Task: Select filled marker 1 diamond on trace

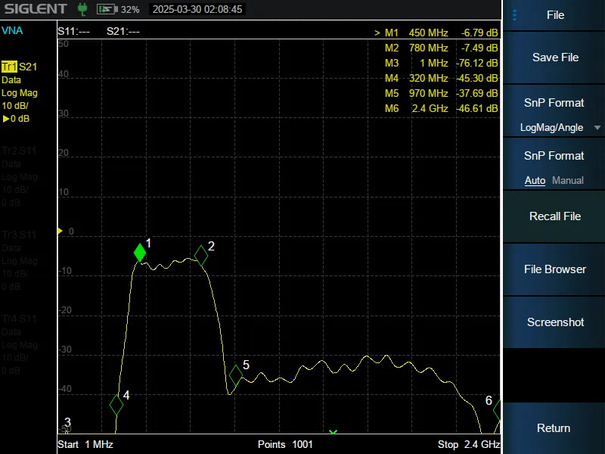Action: point(140,253)
